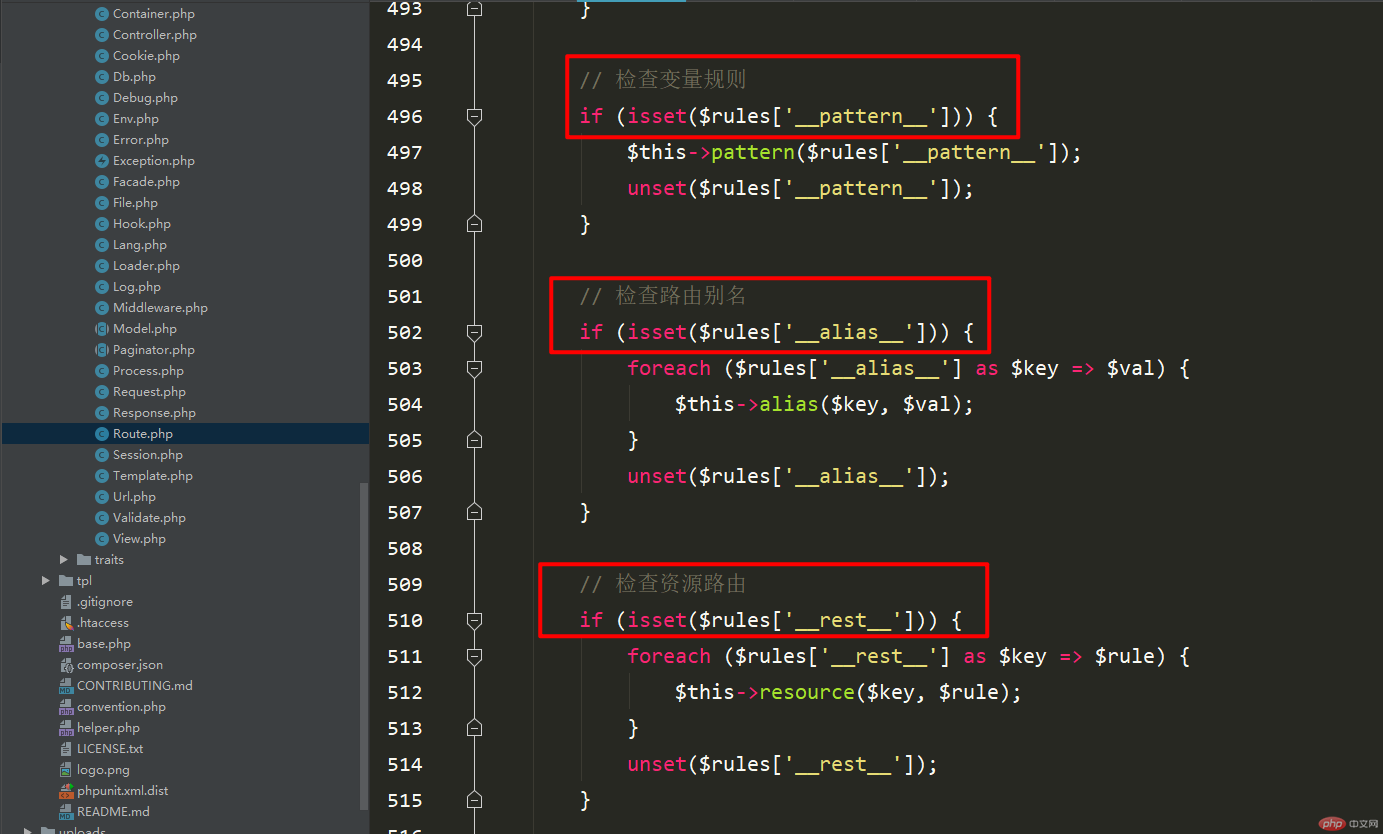Screen dimensions: 1383x834
Task: Click the class icon of highlighted Route.php
Action: point(102,434)
